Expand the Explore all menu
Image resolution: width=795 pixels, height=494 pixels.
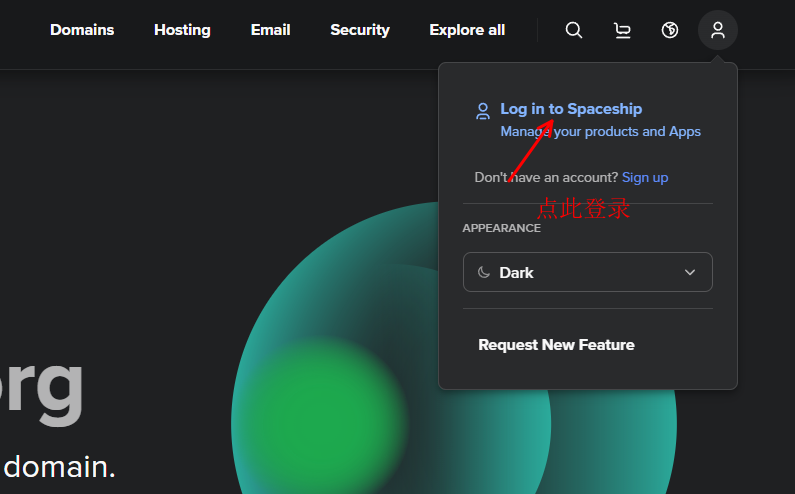pos(467,30)
